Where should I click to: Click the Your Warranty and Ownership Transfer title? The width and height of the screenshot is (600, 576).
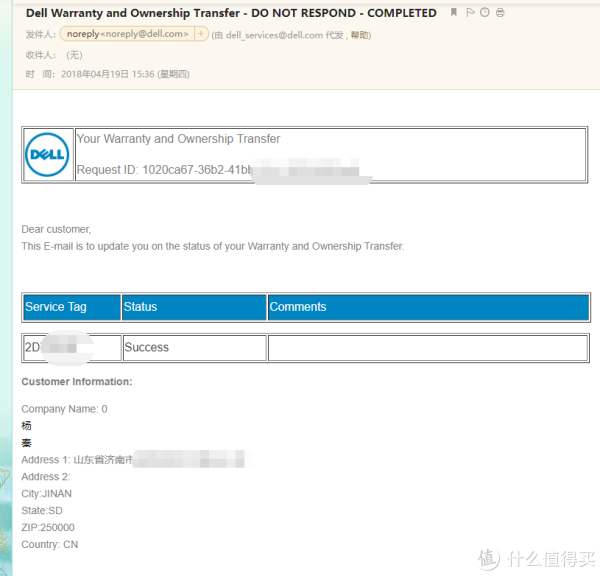[x=178, y=139]
